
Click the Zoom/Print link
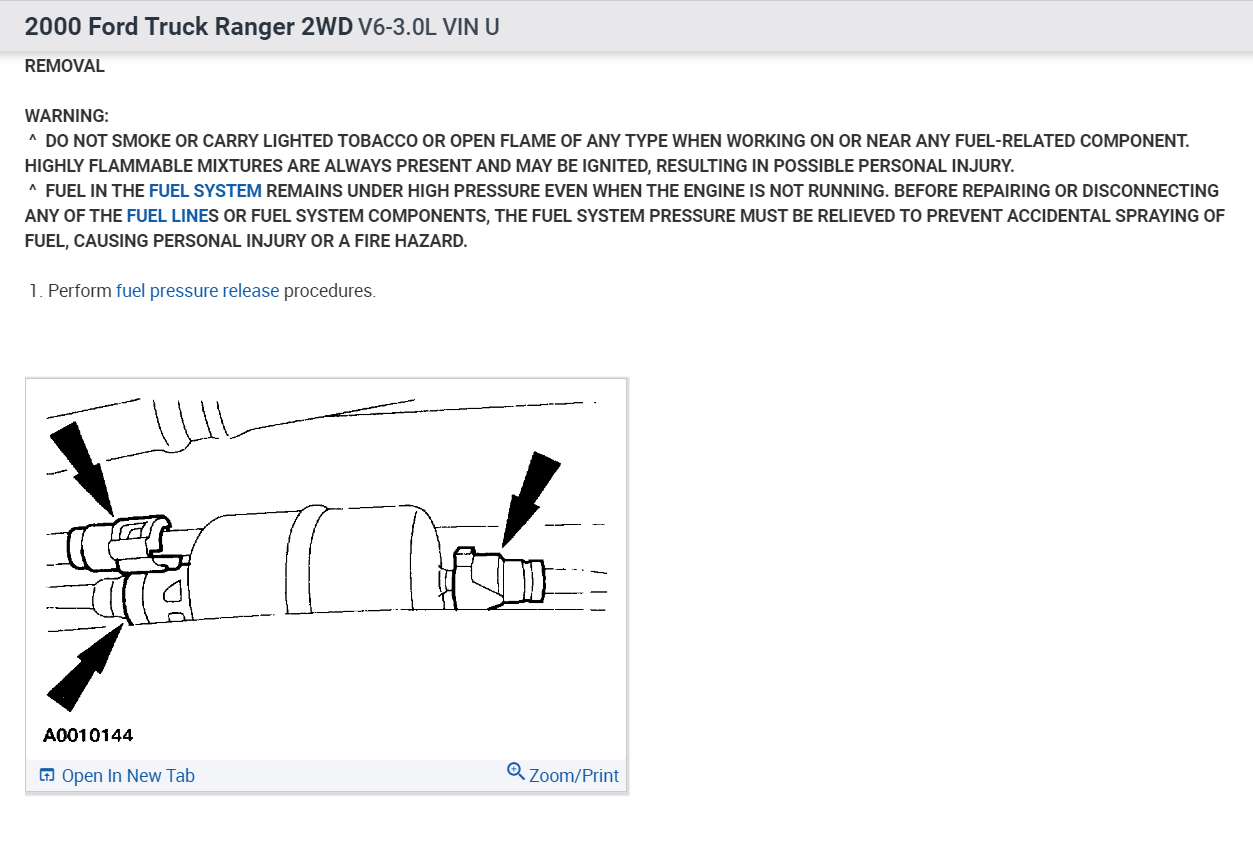click(x=573, y=776)
